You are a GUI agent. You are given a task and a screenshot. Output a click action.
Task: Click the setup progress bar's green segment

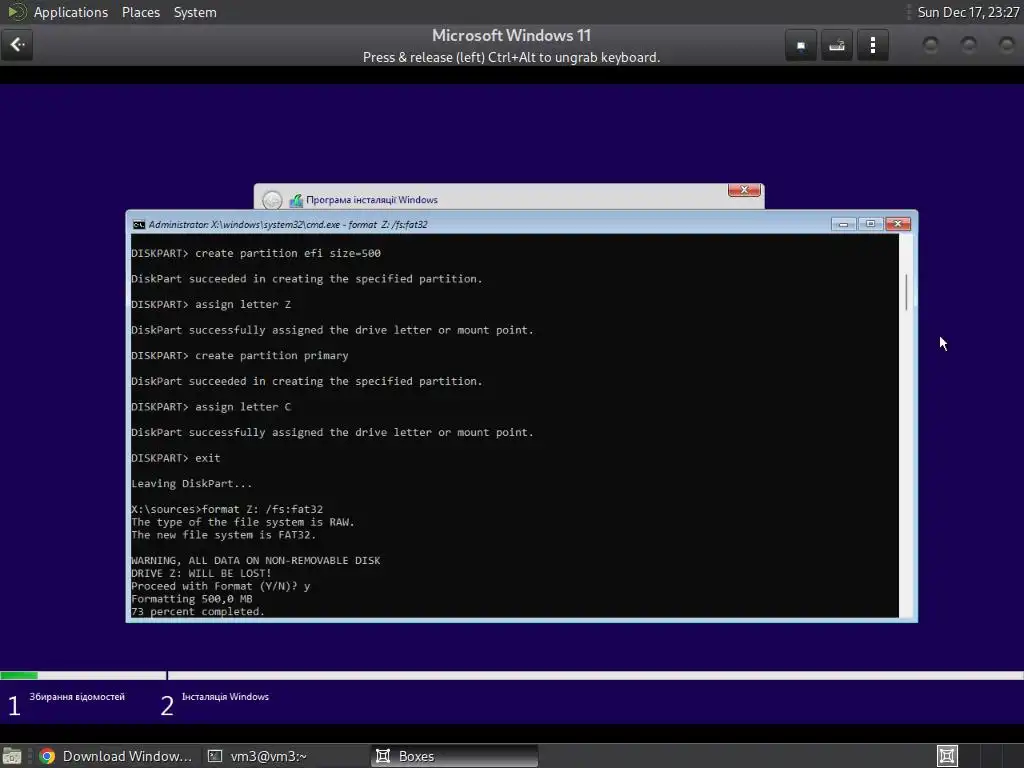(19, 675)
